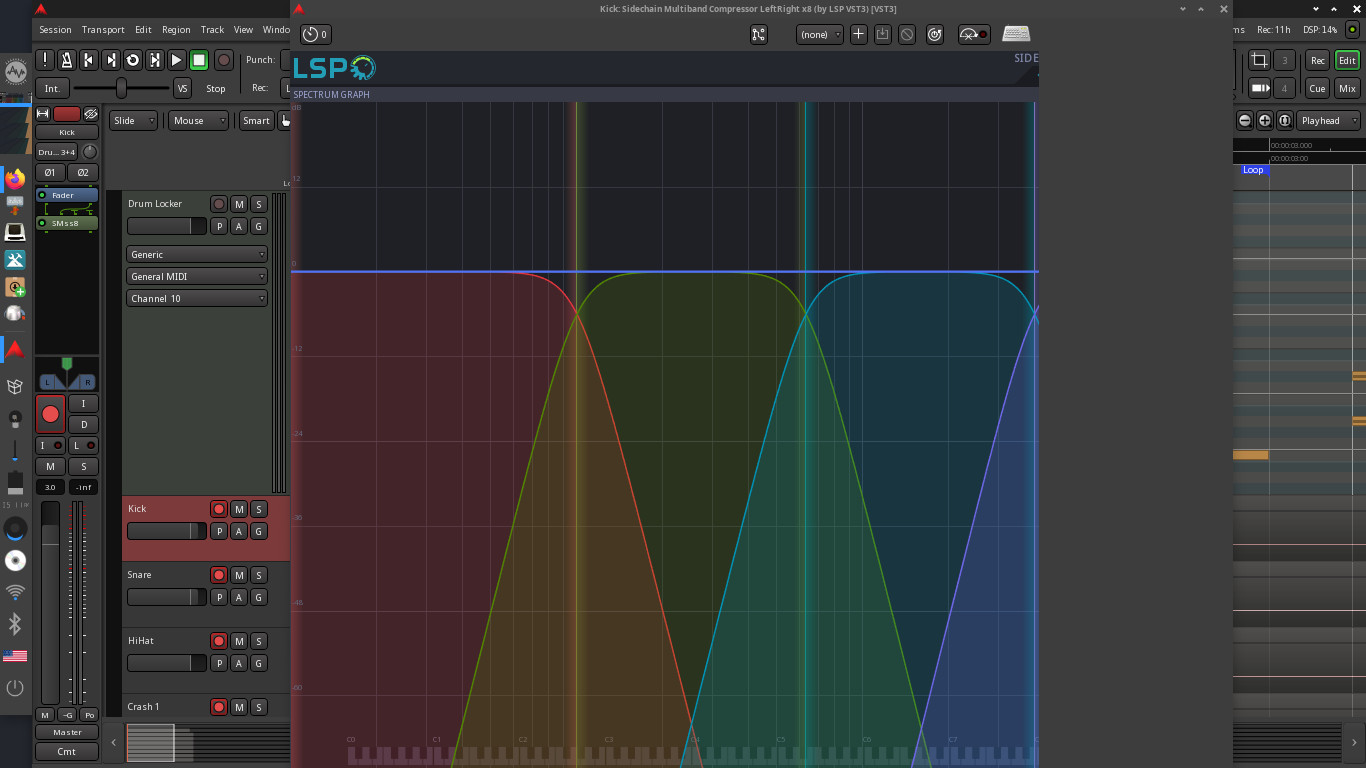
Task: Jump to session start icon
Action: [x=88, y=60]
